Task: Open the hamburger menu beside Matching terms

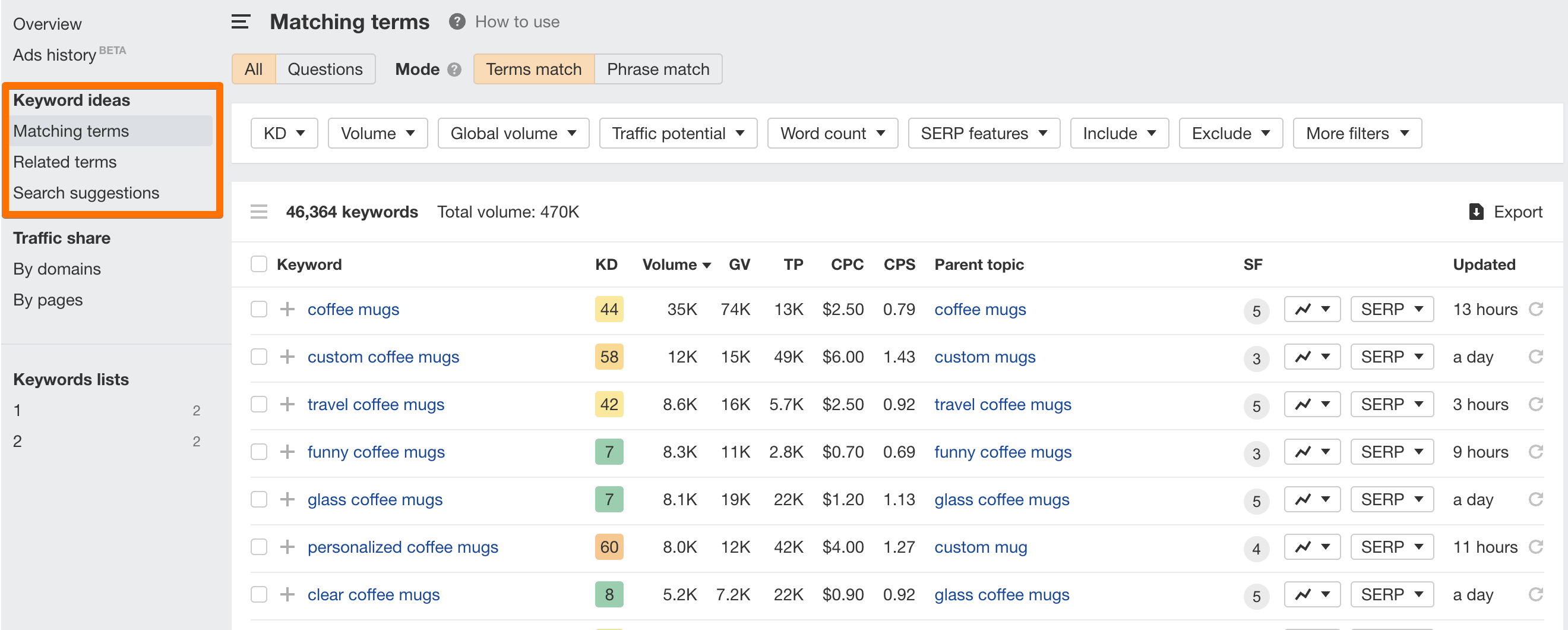Action: click(240, 21)
